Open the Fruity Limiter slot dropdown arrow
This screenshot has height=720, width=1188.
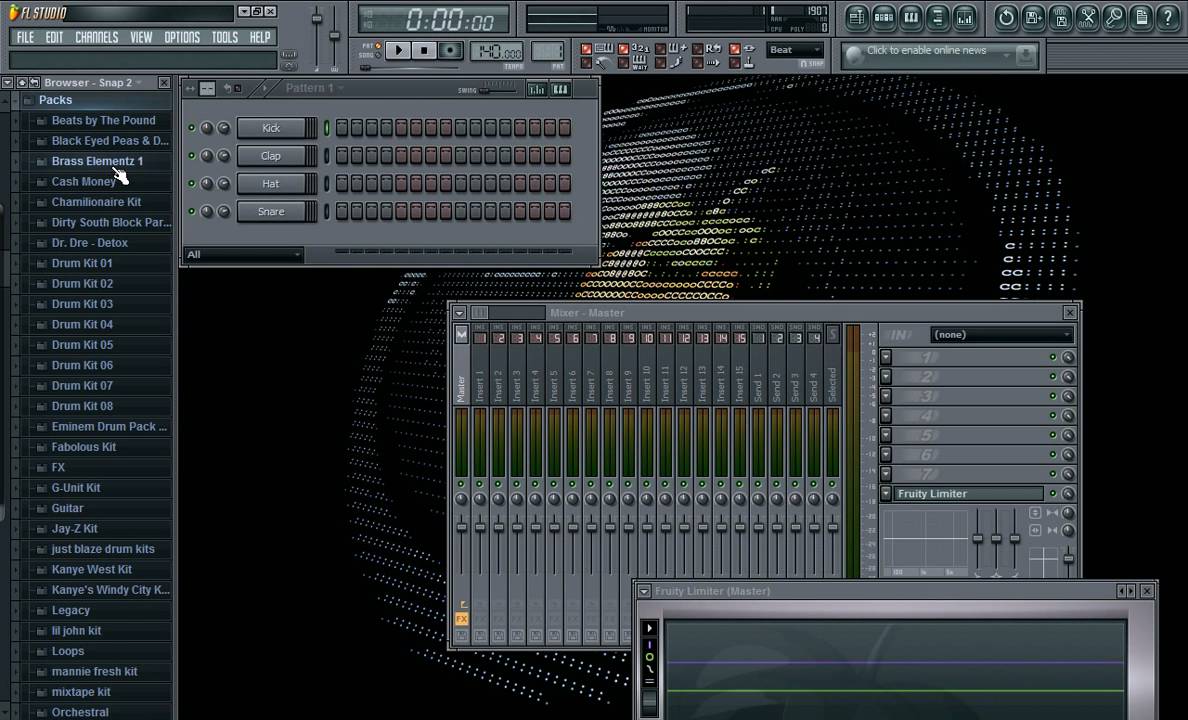coord(886,493)
